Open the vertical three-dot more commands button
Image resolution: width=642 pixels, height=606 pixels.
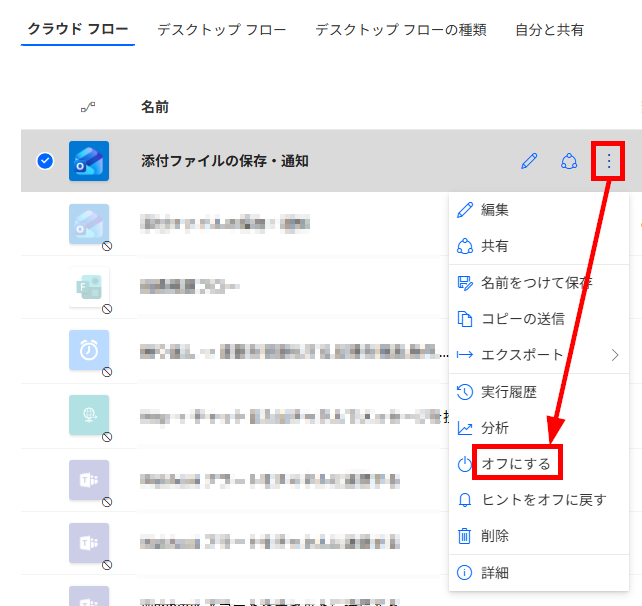tap(608, 161)
